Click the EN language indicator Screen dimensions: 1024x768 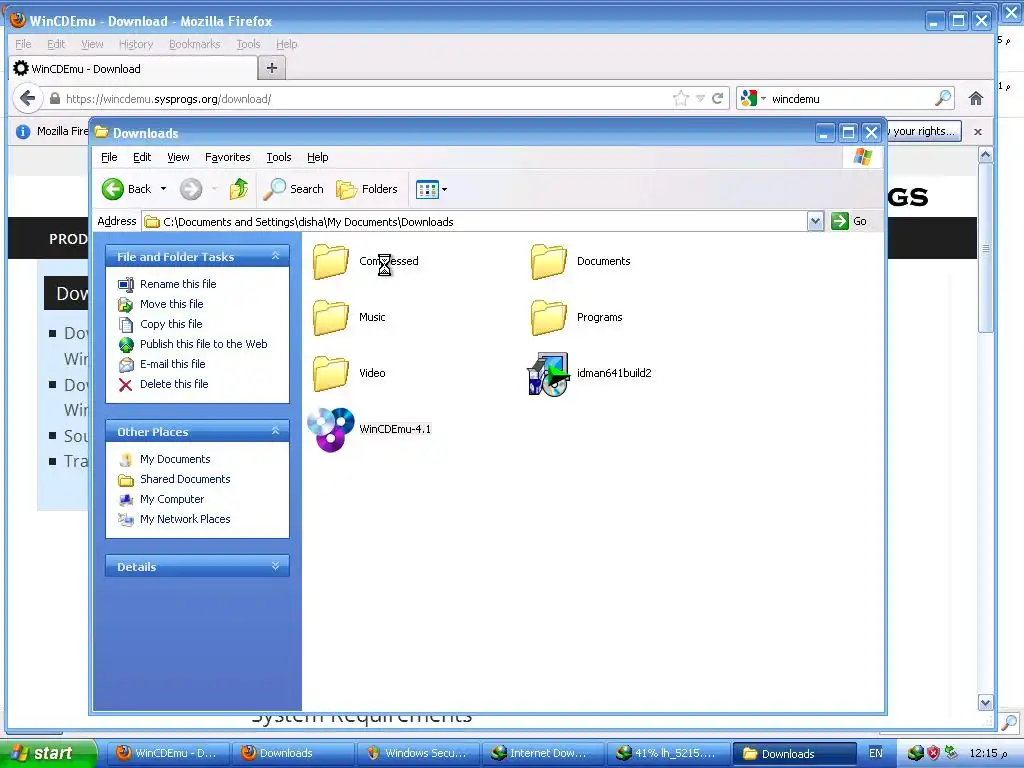coord(875,753)
